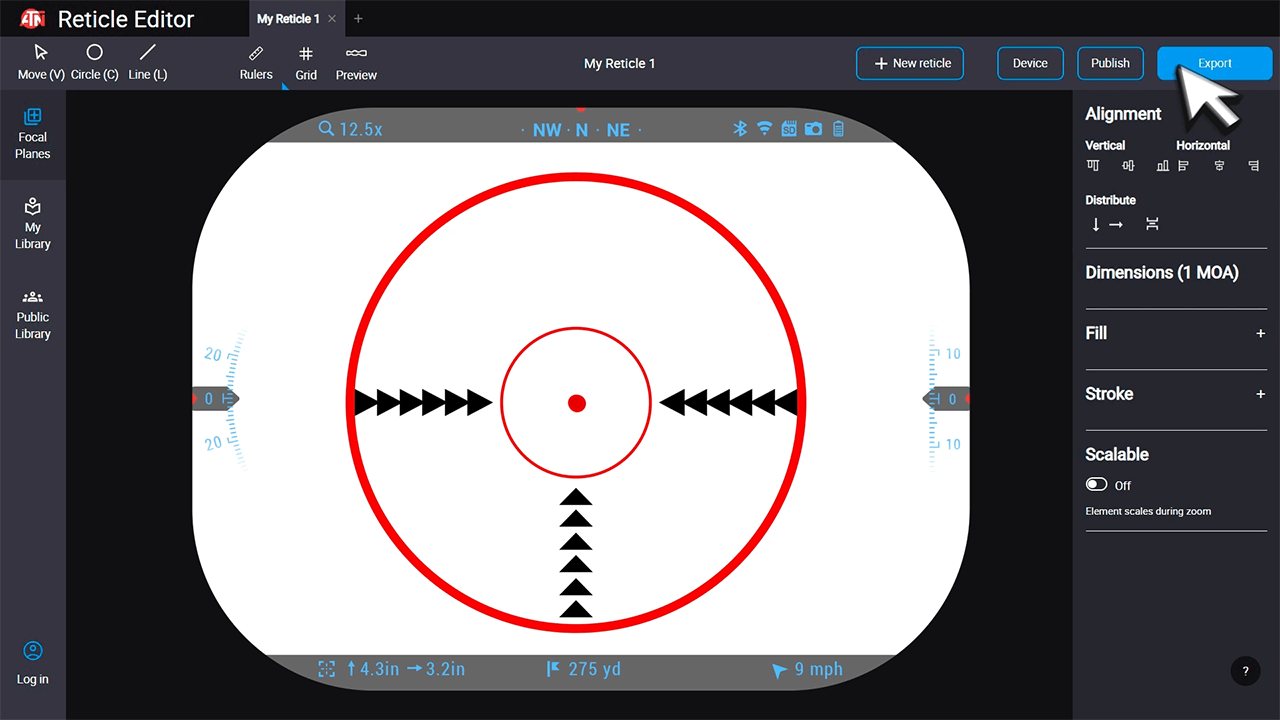This screenshot has height=720, width=1280.
Task: Distribute elements horizontally with right arrow
Action: coord(1116,224)
